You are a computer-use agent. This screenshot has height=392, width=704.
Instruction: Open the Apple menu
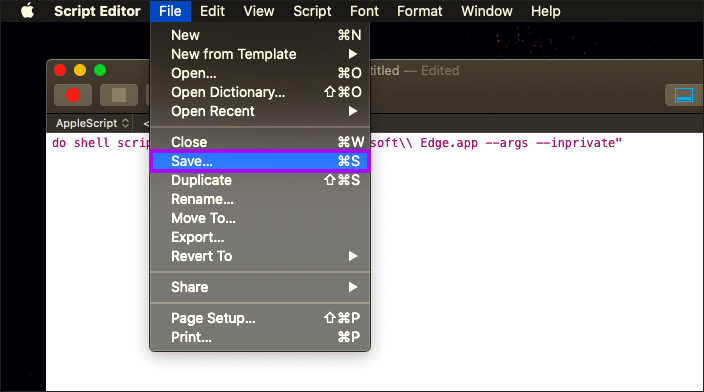pyautogui.click(x=28, y=11)
